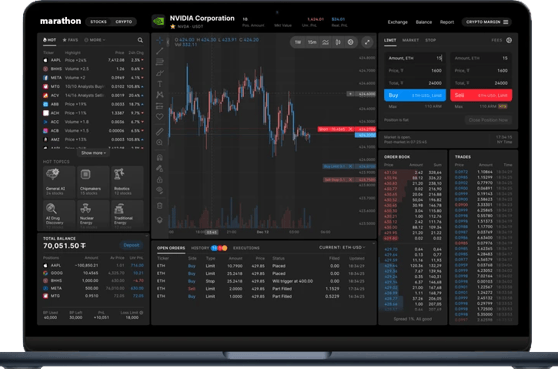Switch to the HOT watchlist tab

tap(49, 40)
